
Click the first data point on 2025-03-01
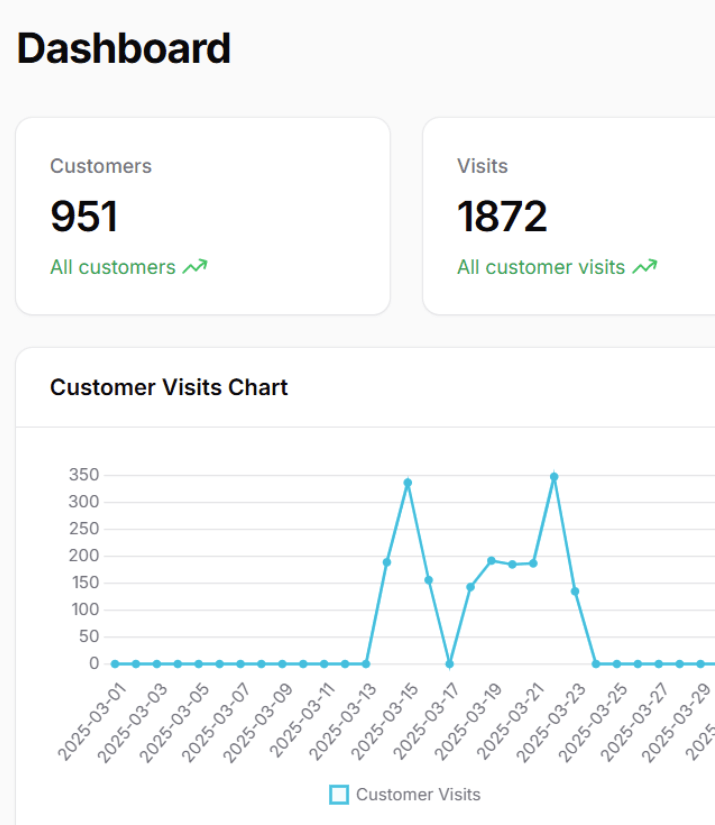tap(115, 663)
